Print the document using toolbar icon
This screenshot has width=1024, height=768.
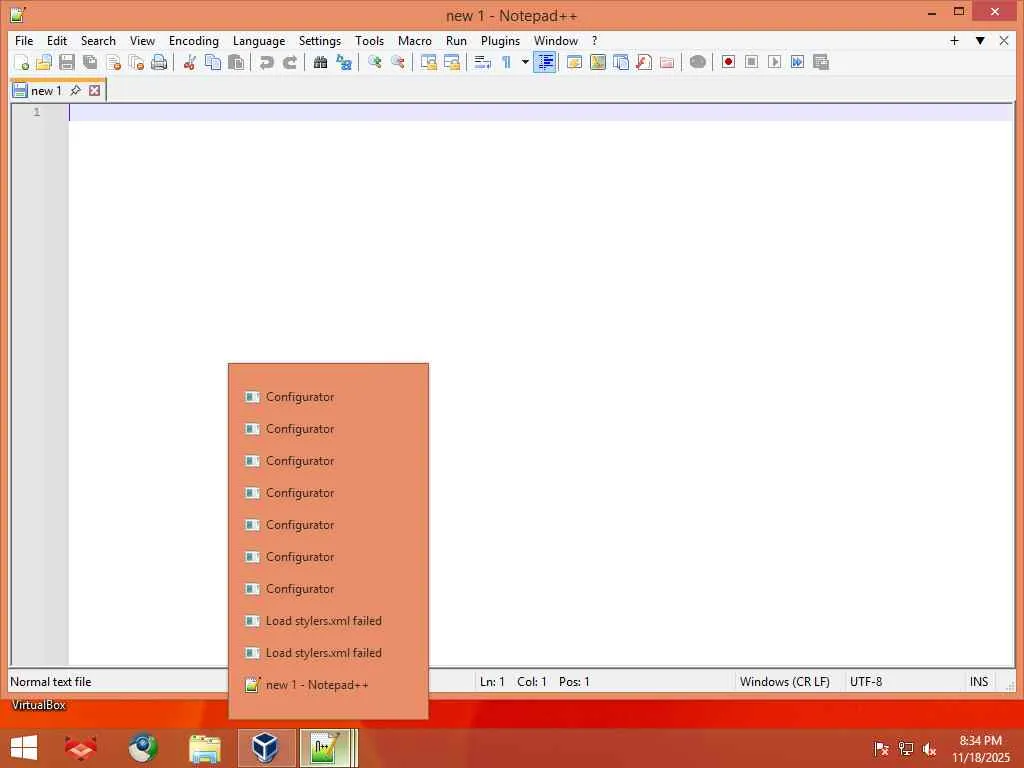pos(159,62)
